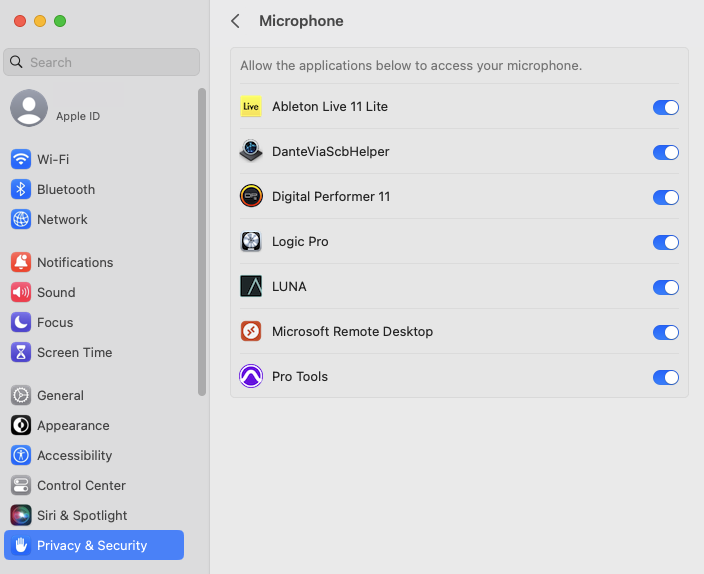Select Network in the sidebar
The width and height of the screenshot is (704, 574).
click(94, 219)
